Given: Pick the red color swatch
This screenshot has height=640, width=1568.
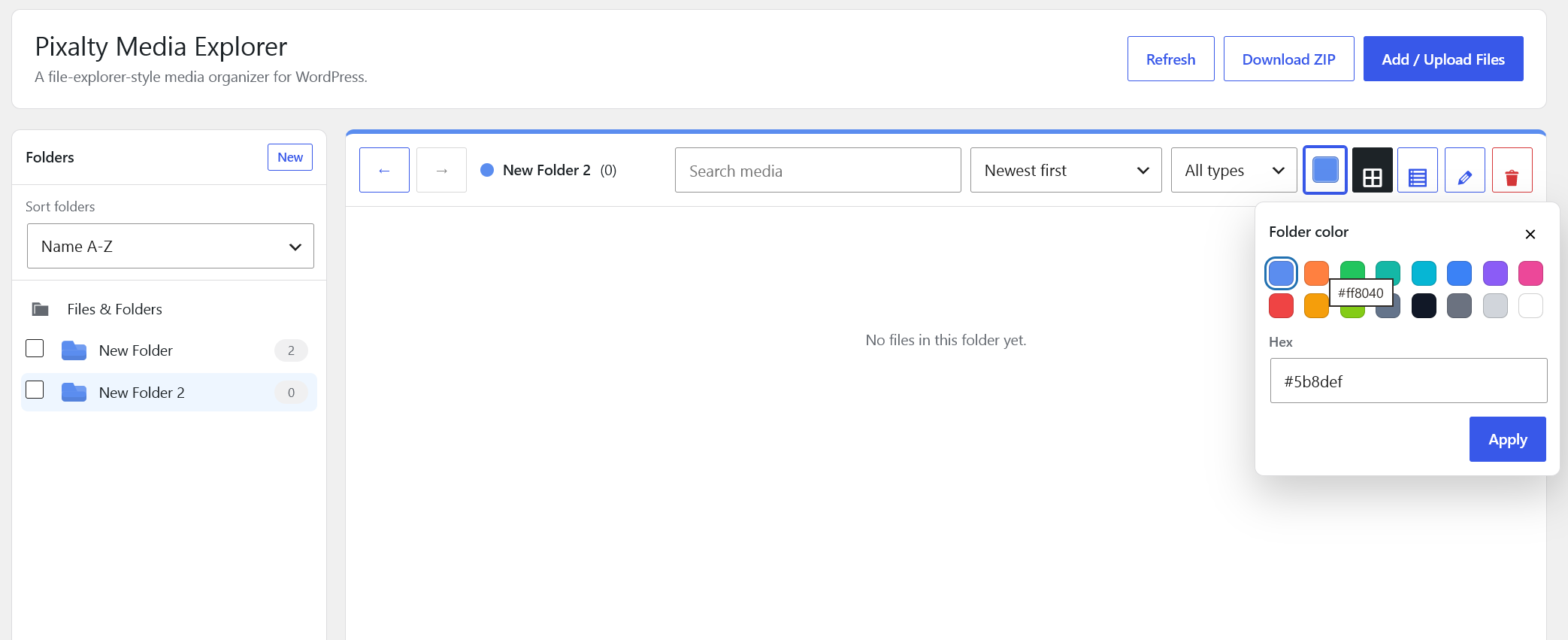Looking at the screenshot, I should pyautogui.click(x=1281, y=306).
